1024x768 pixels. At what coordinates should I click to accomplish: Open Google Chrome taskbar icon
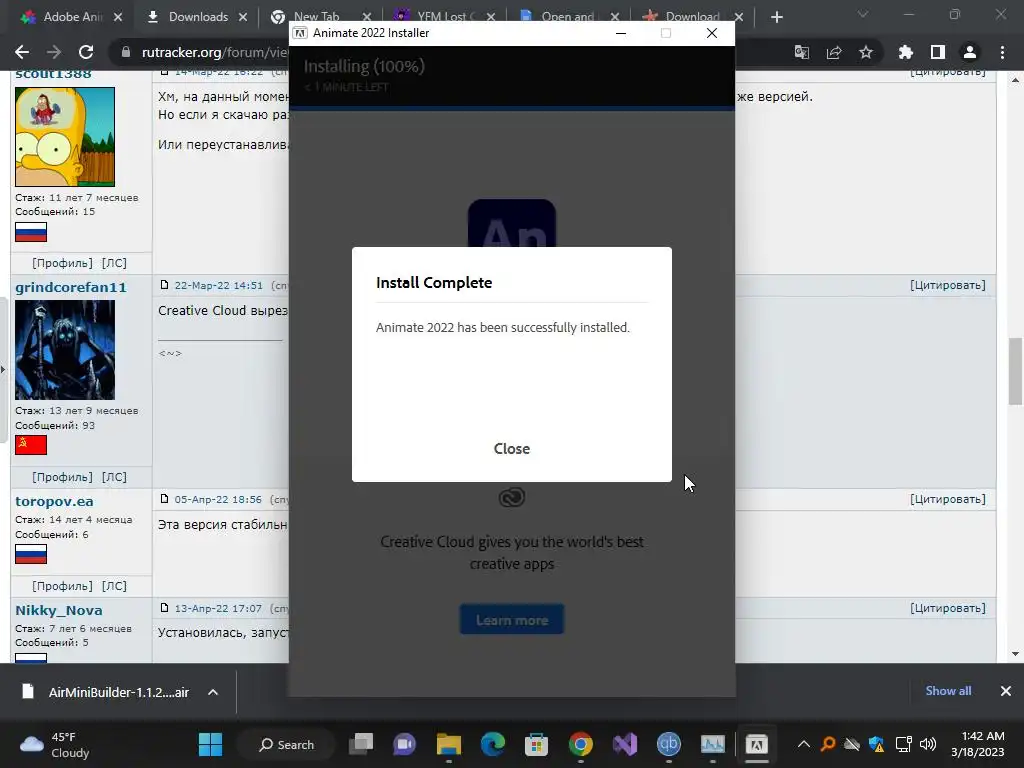[581, 744]
